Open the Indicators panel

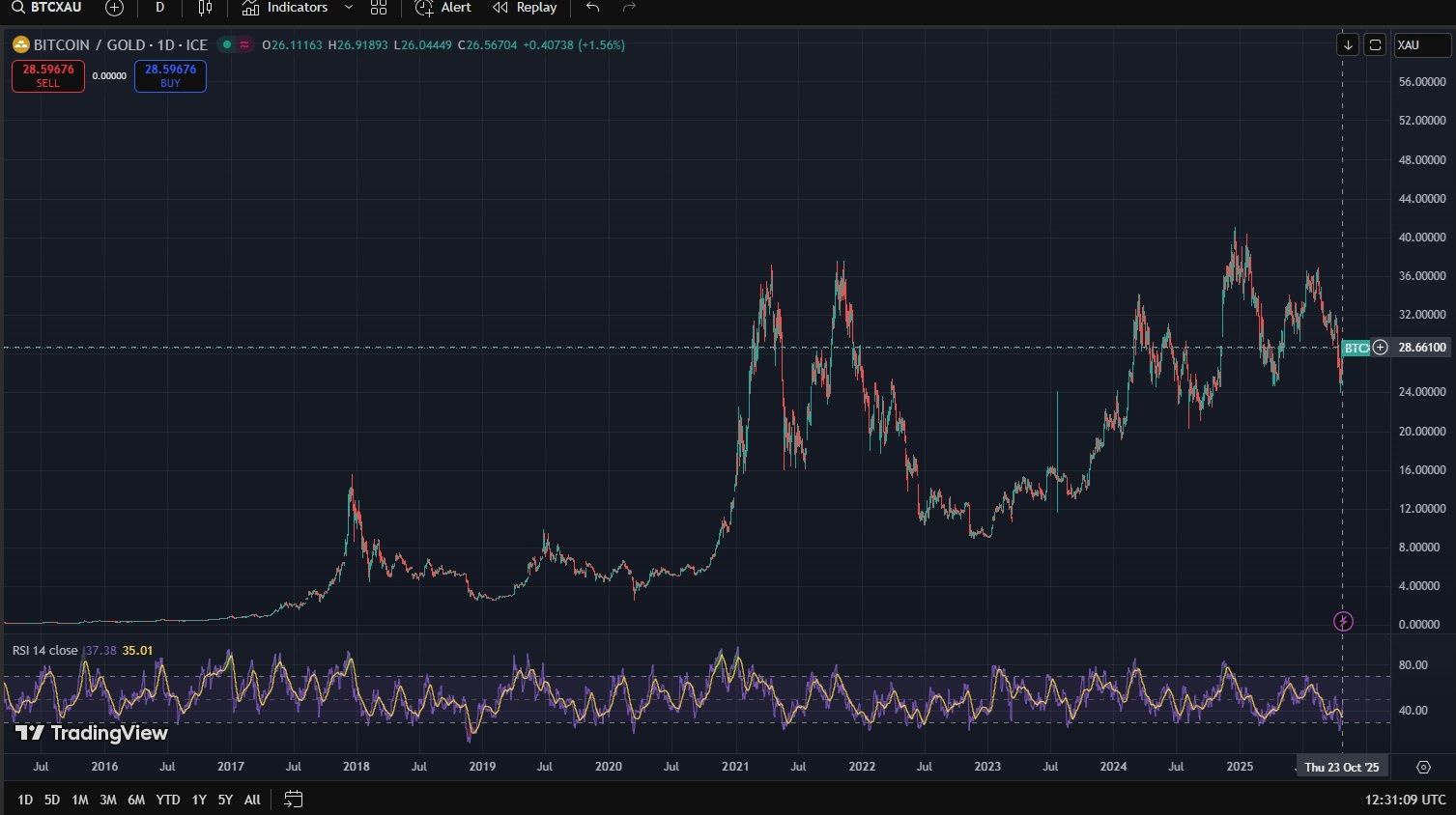(x=285, y=8)
